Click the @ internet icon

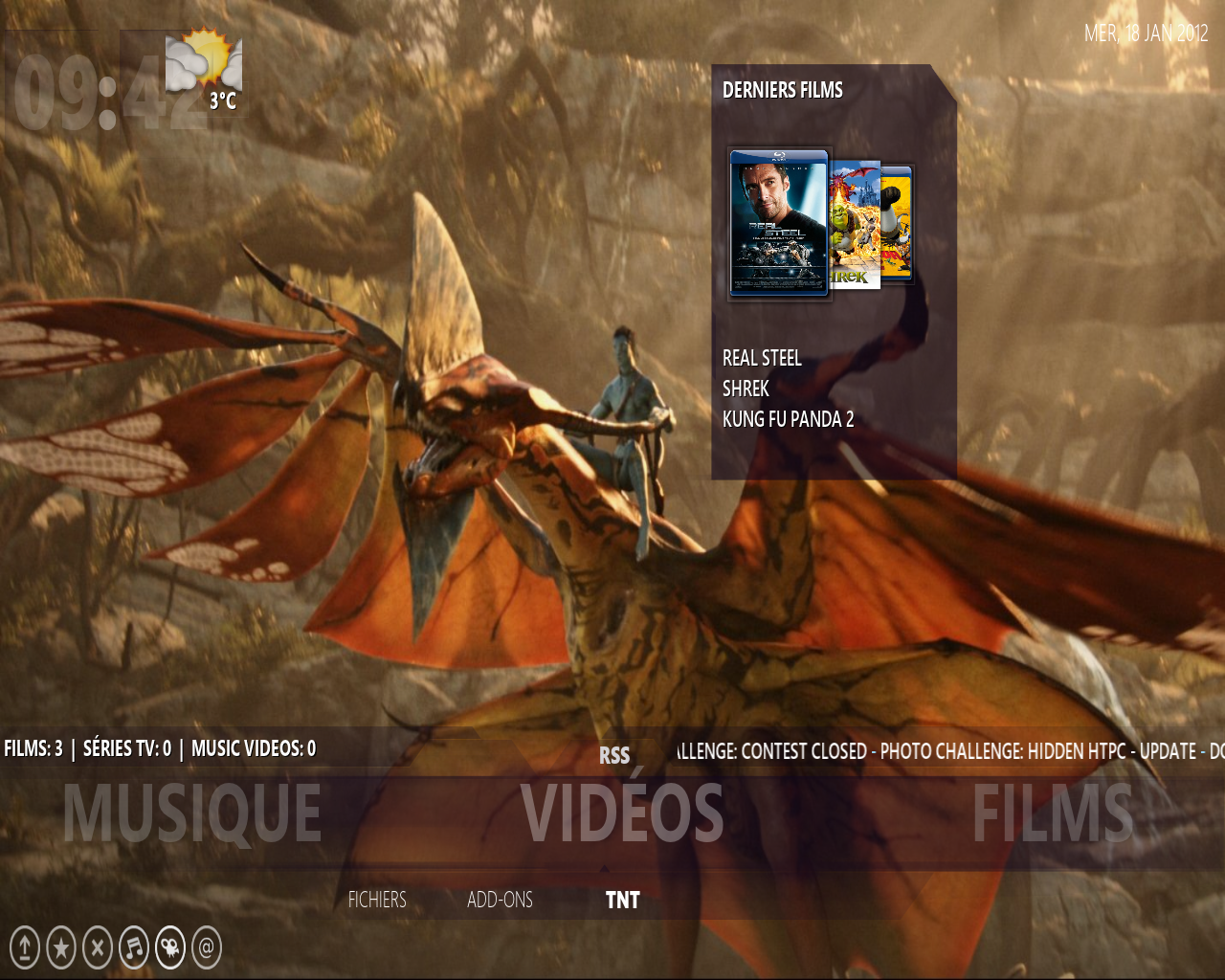coord(207,948)
